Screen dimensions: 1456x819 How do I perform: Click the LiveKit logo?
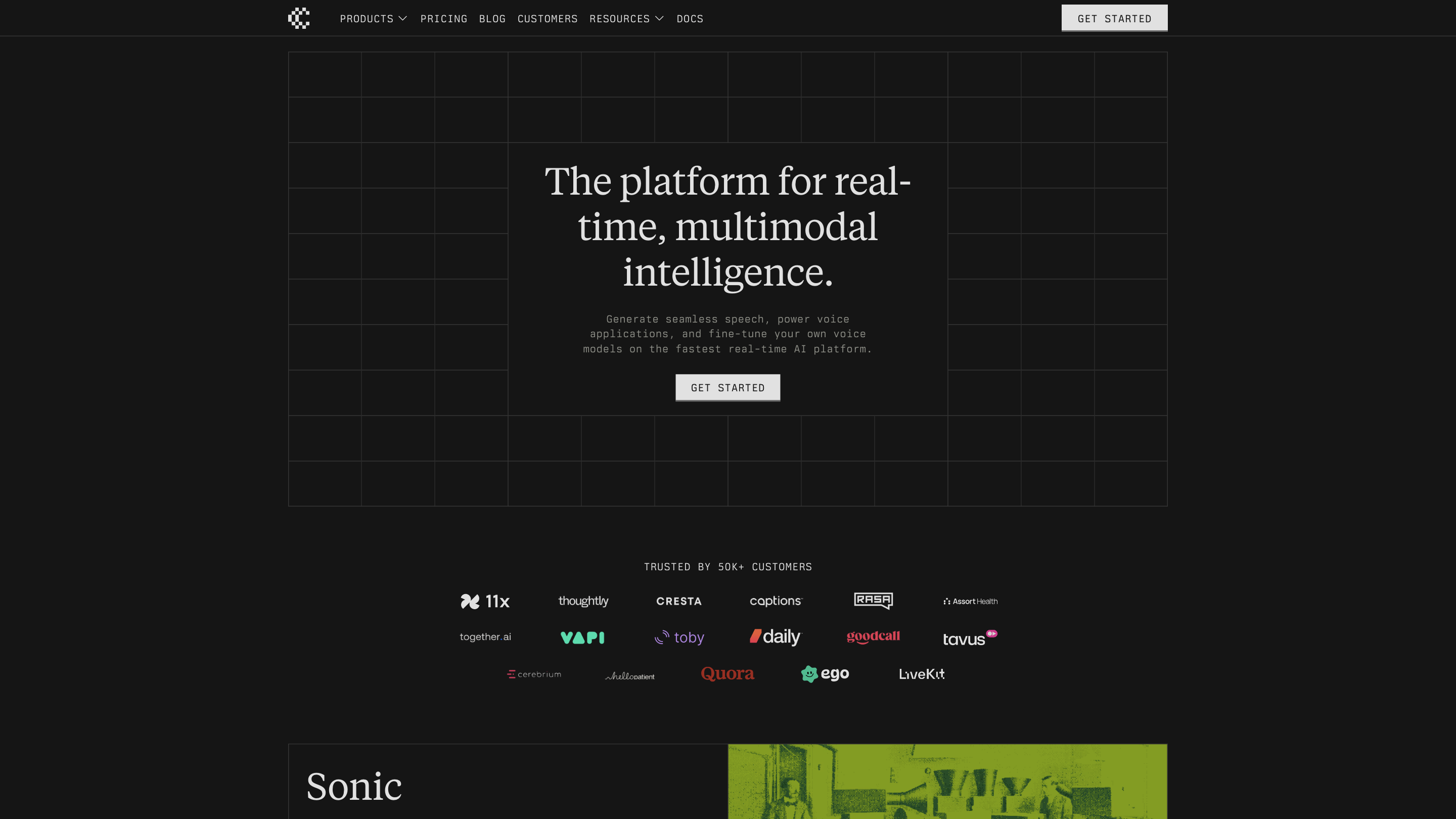pos(921,674)
